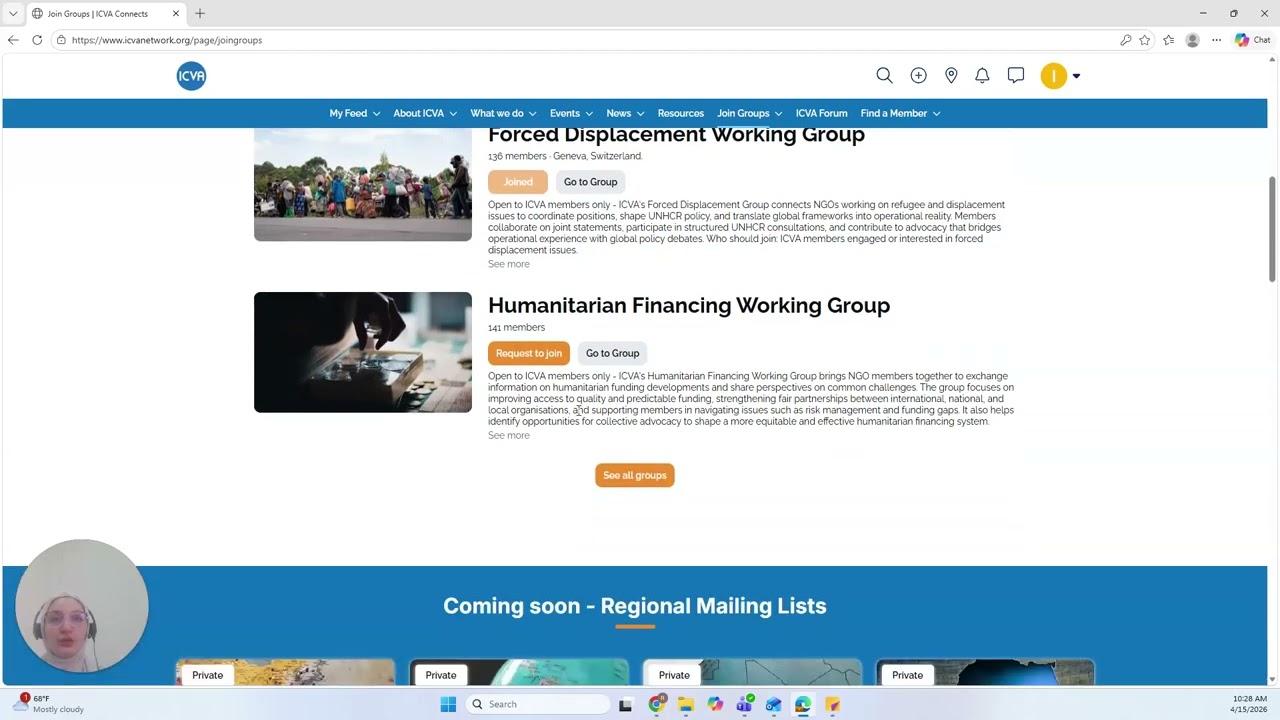Open Outlook from the taskbar
The width and height of the screenshot is (1280, 720).
[773, 704]
